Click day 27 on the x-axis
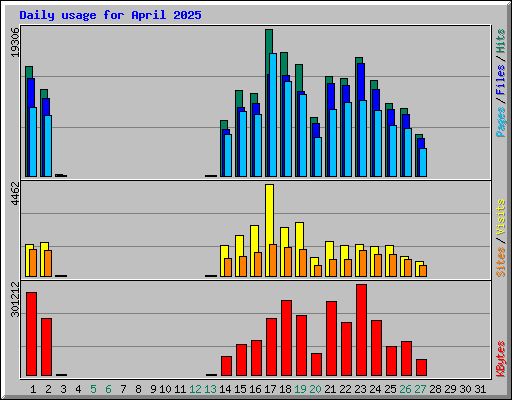512x400 pixels. [x=420, y=389]
